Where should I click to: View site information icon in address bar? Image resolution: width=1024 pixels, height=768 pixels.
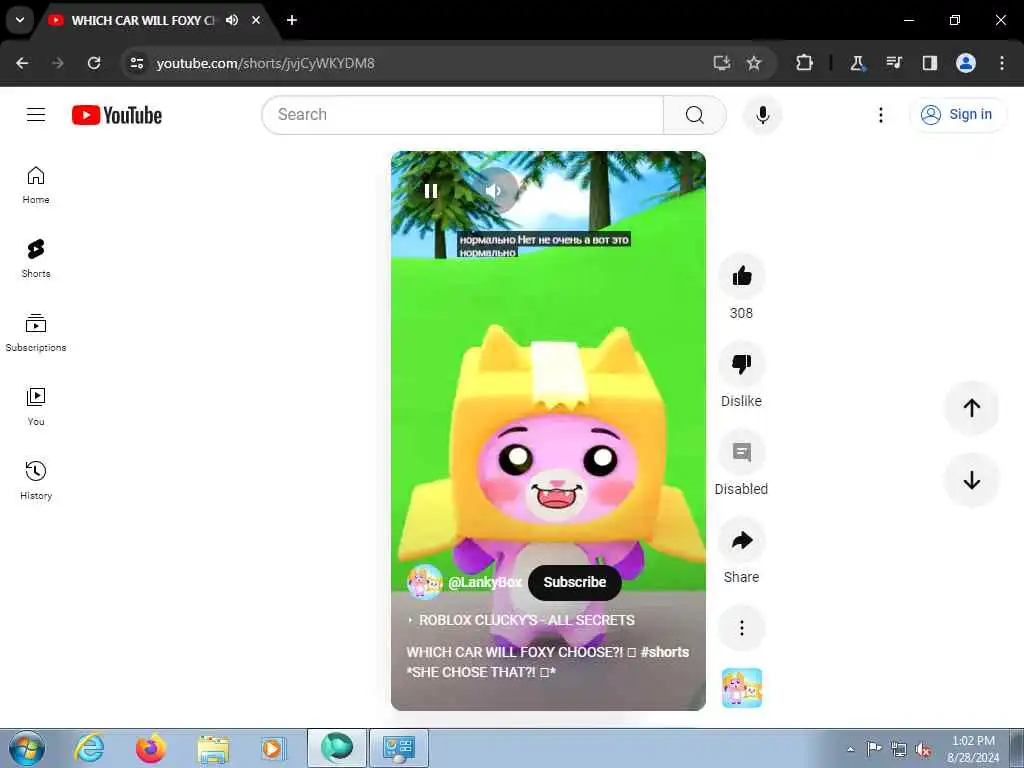(137, 63)
